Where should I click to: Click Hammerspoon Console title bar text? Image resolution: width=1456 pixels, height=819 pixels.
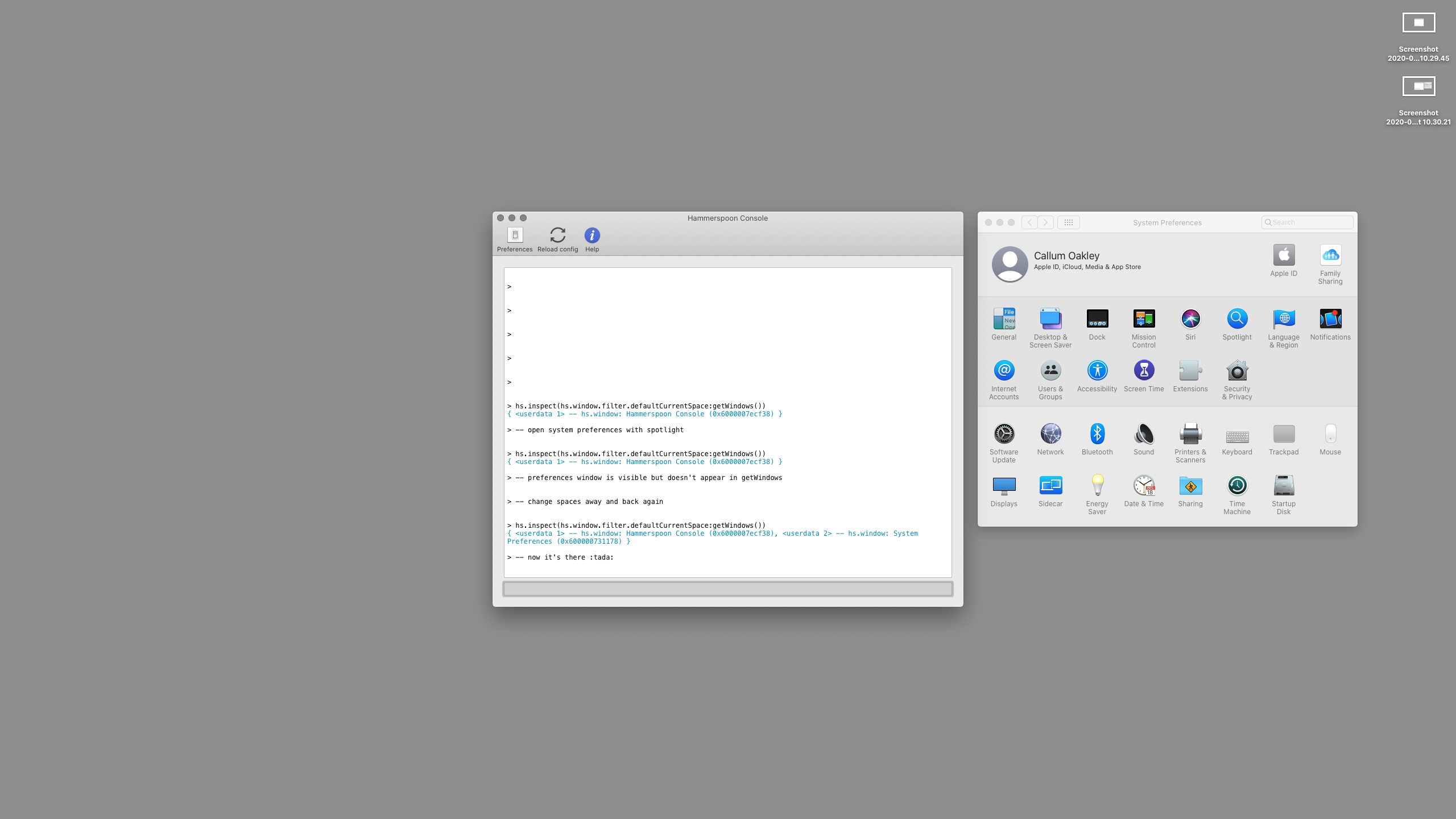(727, 218)
